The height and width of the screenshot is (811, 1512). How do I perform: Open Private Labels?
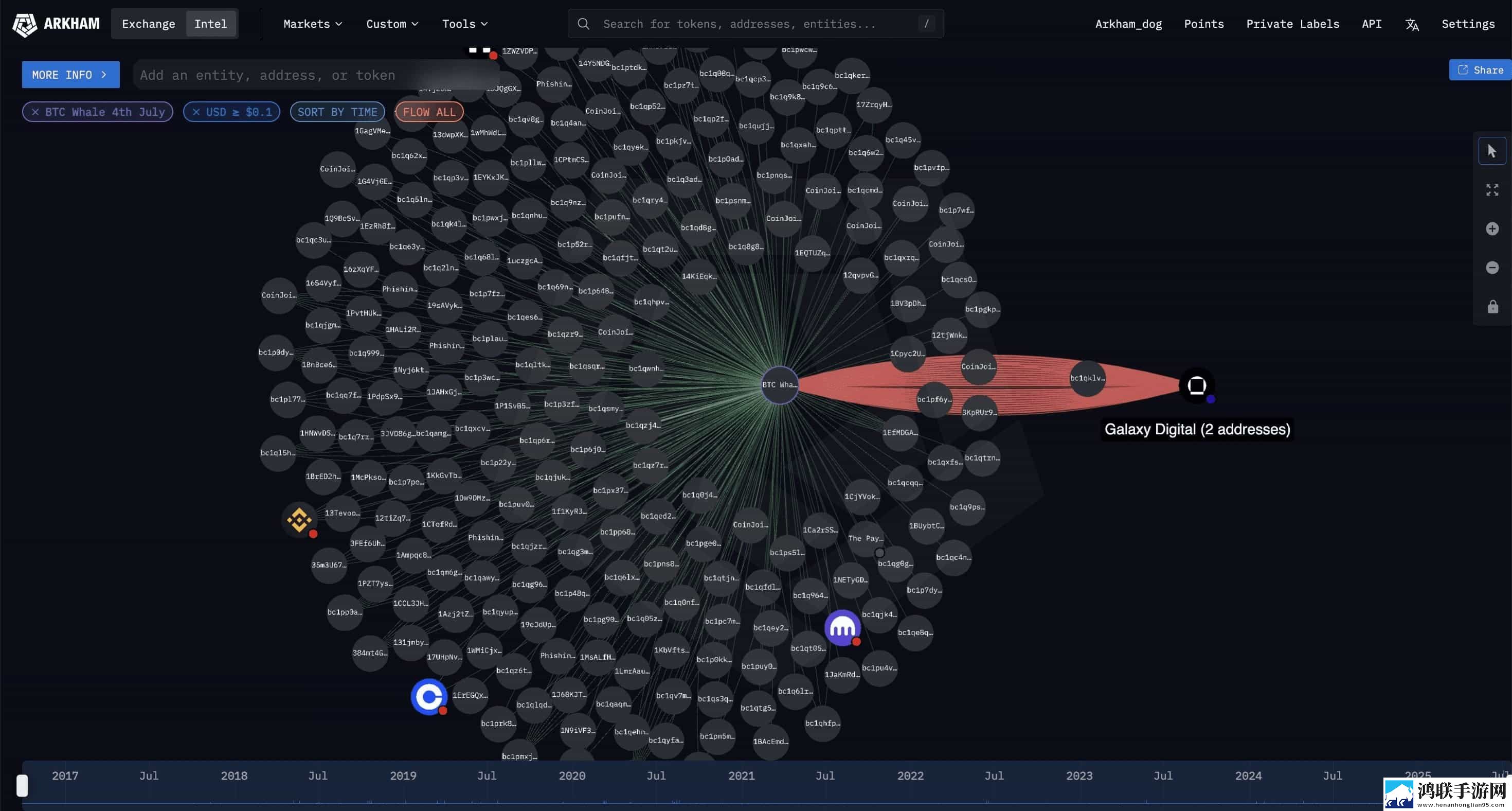click(1292, 24)
